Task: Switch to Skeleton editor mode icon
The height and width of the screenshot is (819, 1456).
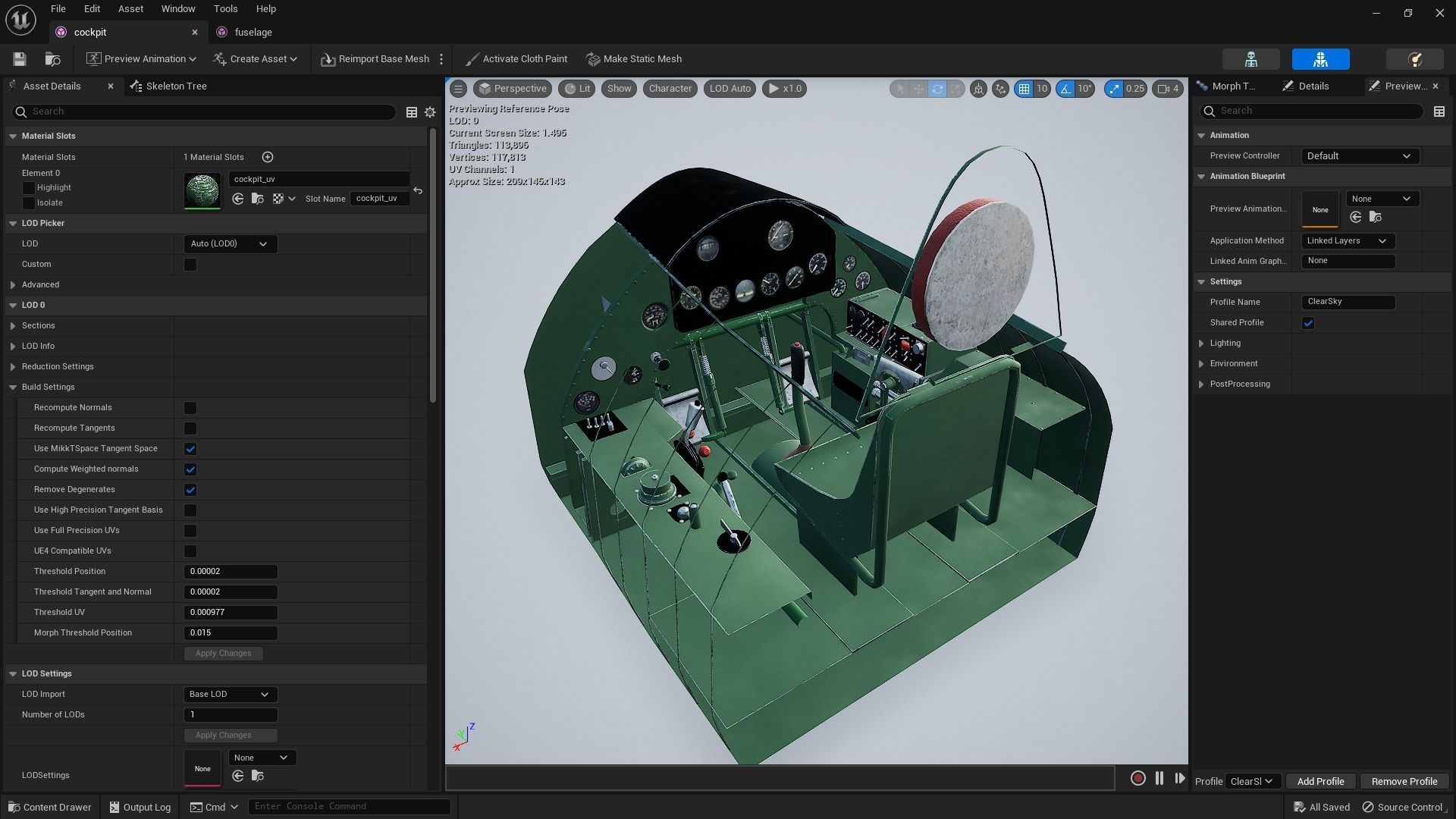Action: tap(1250, 59)
